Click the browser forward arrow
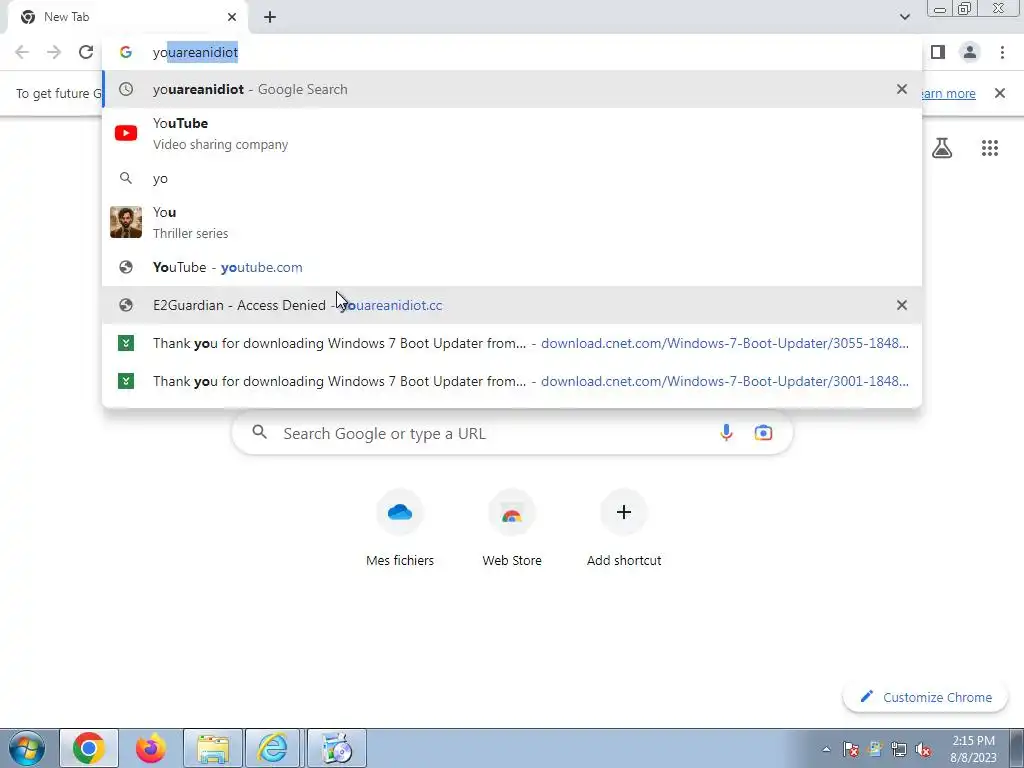The image size is (1024, 768). (x=54, y=52)
